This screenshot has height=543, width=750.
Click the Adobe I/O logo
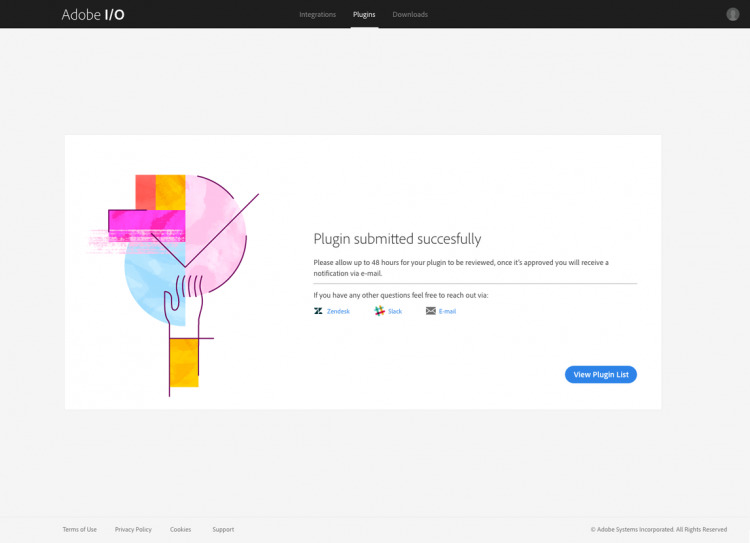(93, 14)
